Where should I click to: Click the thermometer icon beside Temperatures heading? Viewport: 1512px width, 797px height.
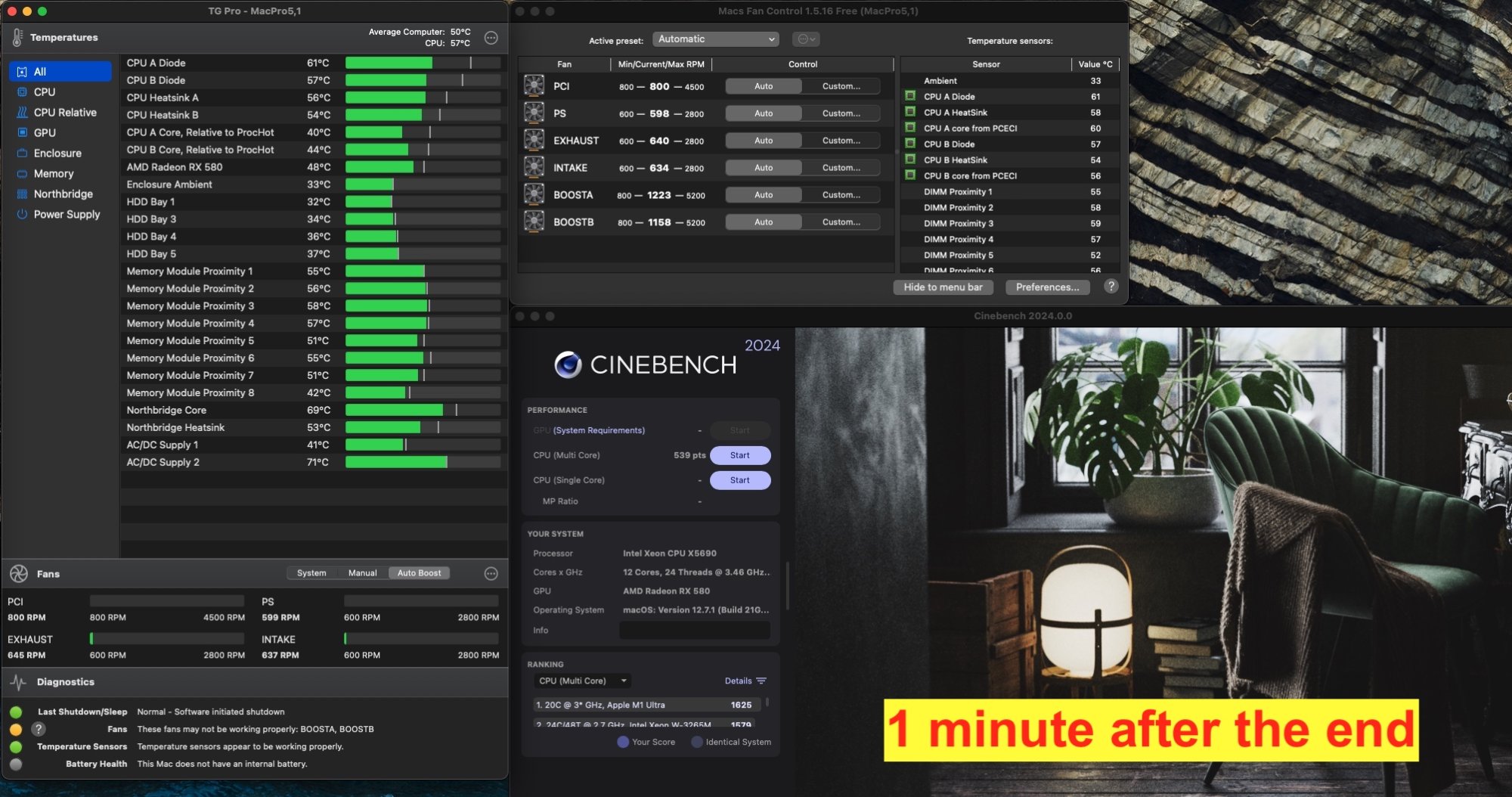[17, 37]
